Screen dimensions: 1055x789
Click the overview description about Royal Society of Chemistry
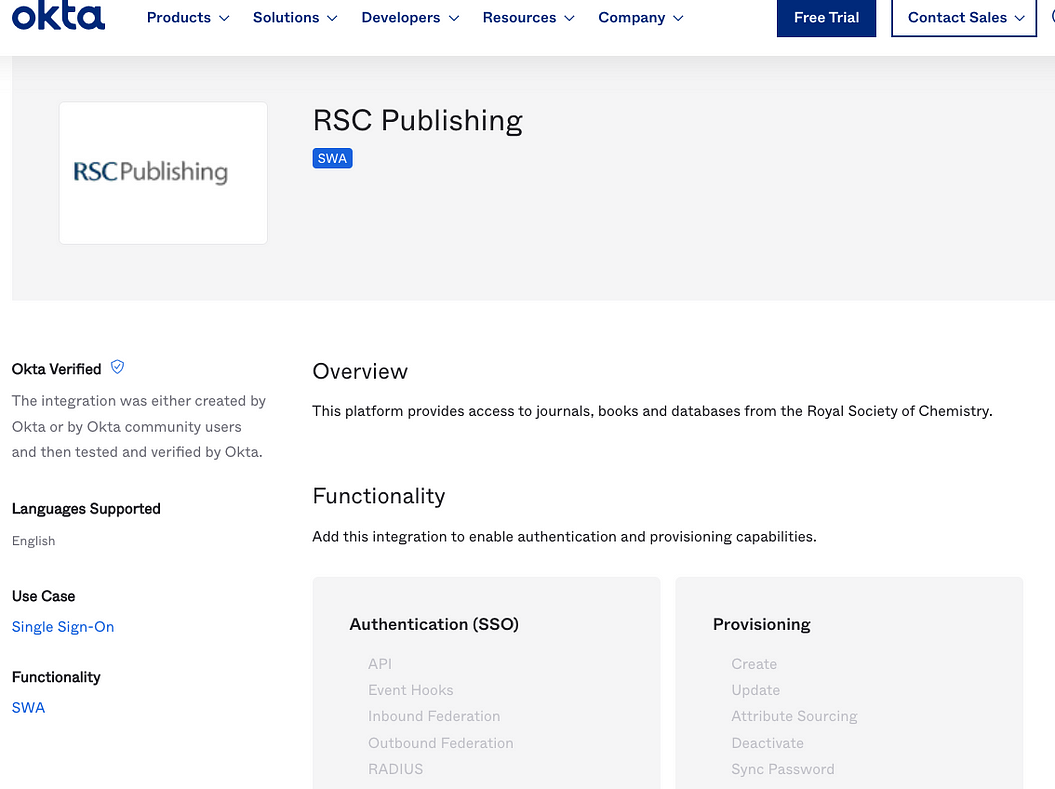(x=653, y=411)
